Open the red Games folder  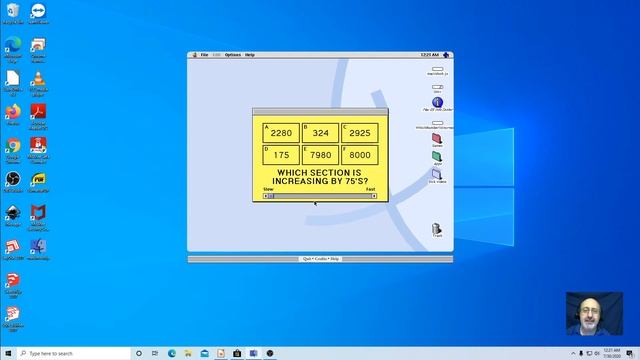pos(437,140)
